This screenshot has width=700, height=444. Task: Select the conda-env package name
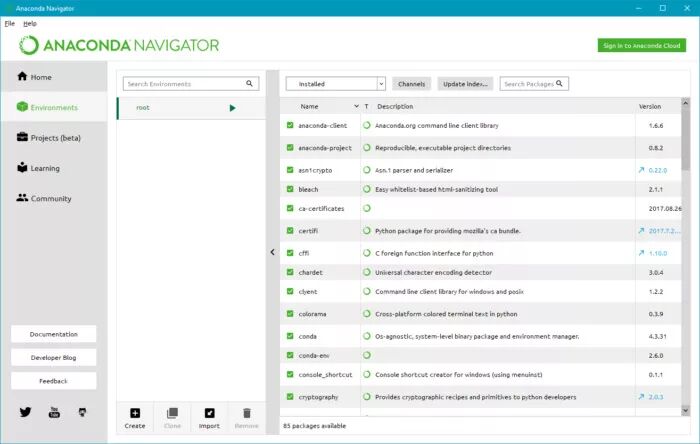coord(314,355)
